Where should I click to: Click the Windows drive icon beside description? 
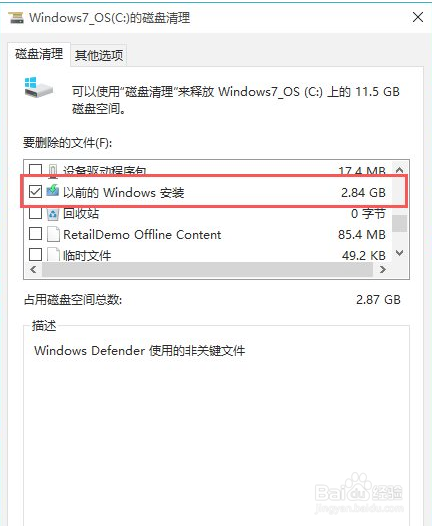pyautogui.click(x=38, y=87)
